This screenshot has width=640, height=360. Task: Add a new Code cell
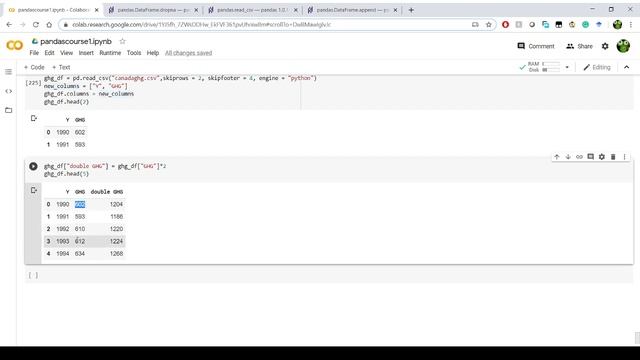click(x=34, y=67)
